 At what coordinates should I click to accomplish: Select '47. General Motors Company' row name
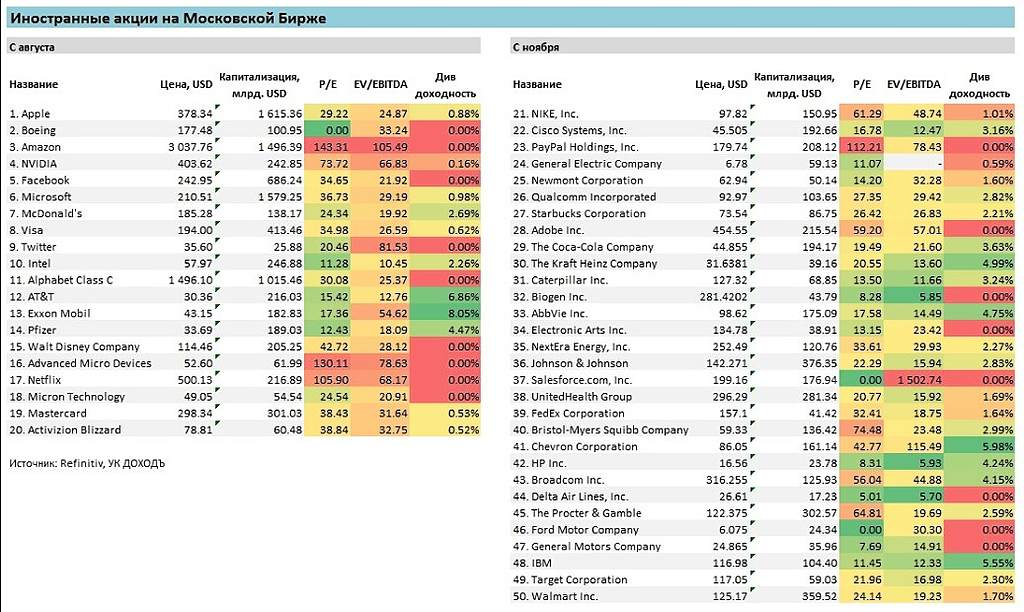[x=587, y=547]
